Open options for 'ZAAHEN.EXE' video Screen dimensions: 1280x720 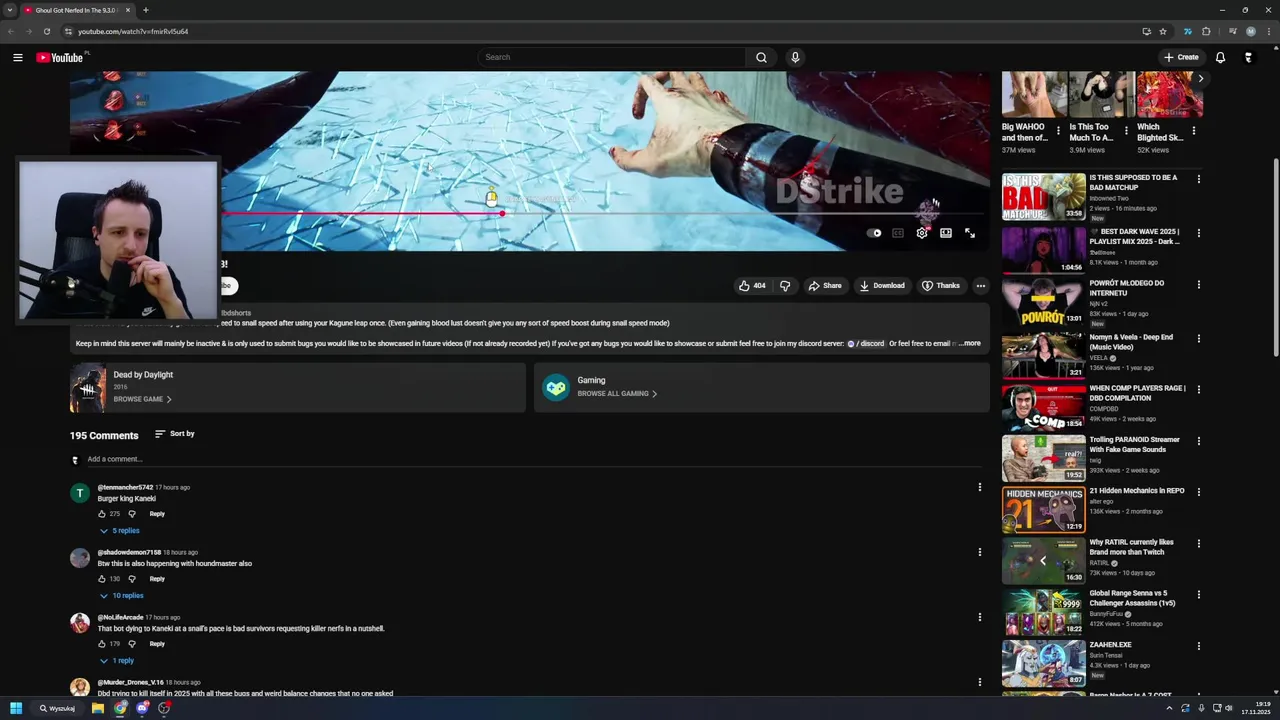coord(1198,647)
